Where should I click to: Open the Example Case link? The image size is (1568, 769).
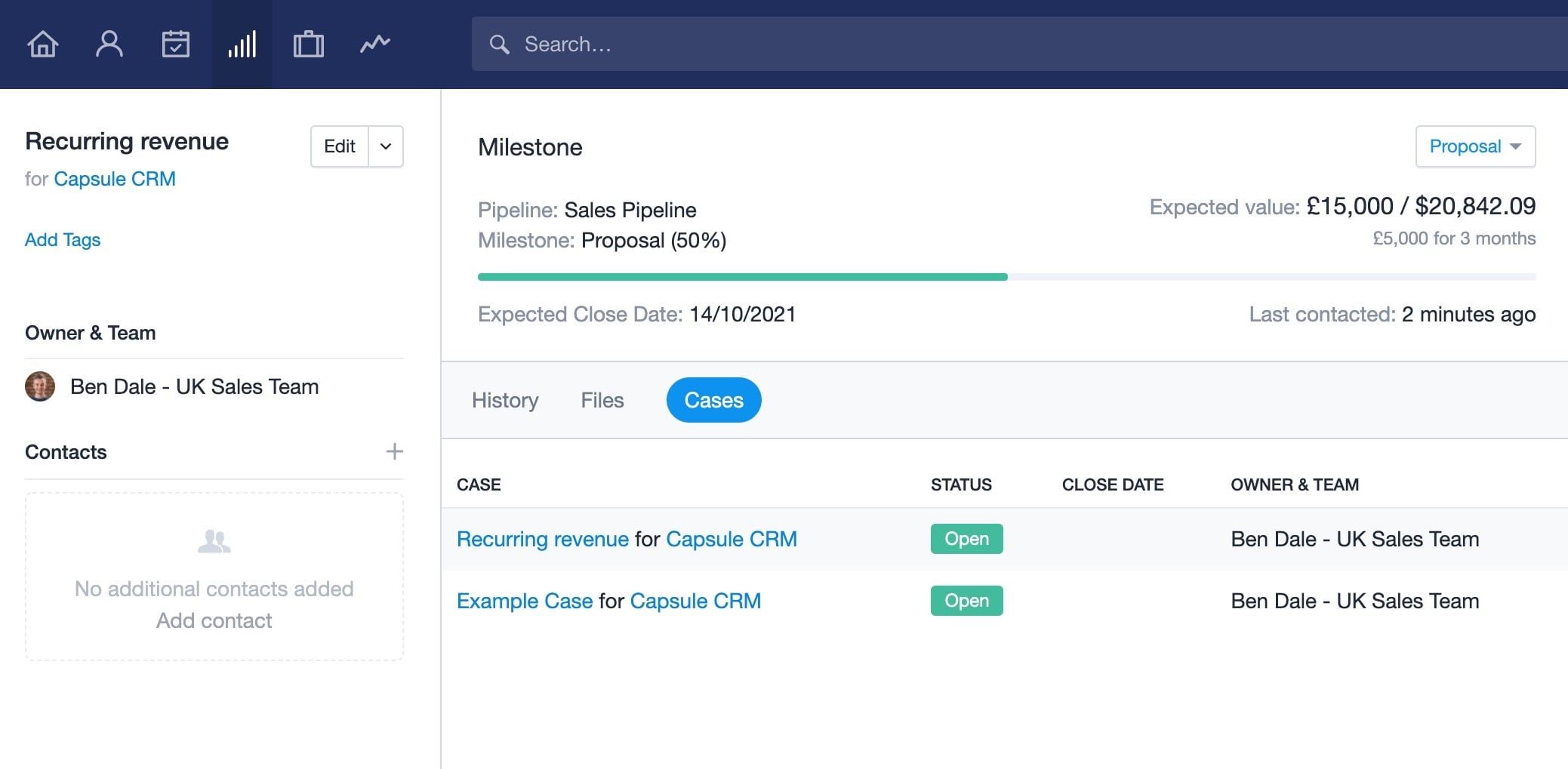click(525, 601)
